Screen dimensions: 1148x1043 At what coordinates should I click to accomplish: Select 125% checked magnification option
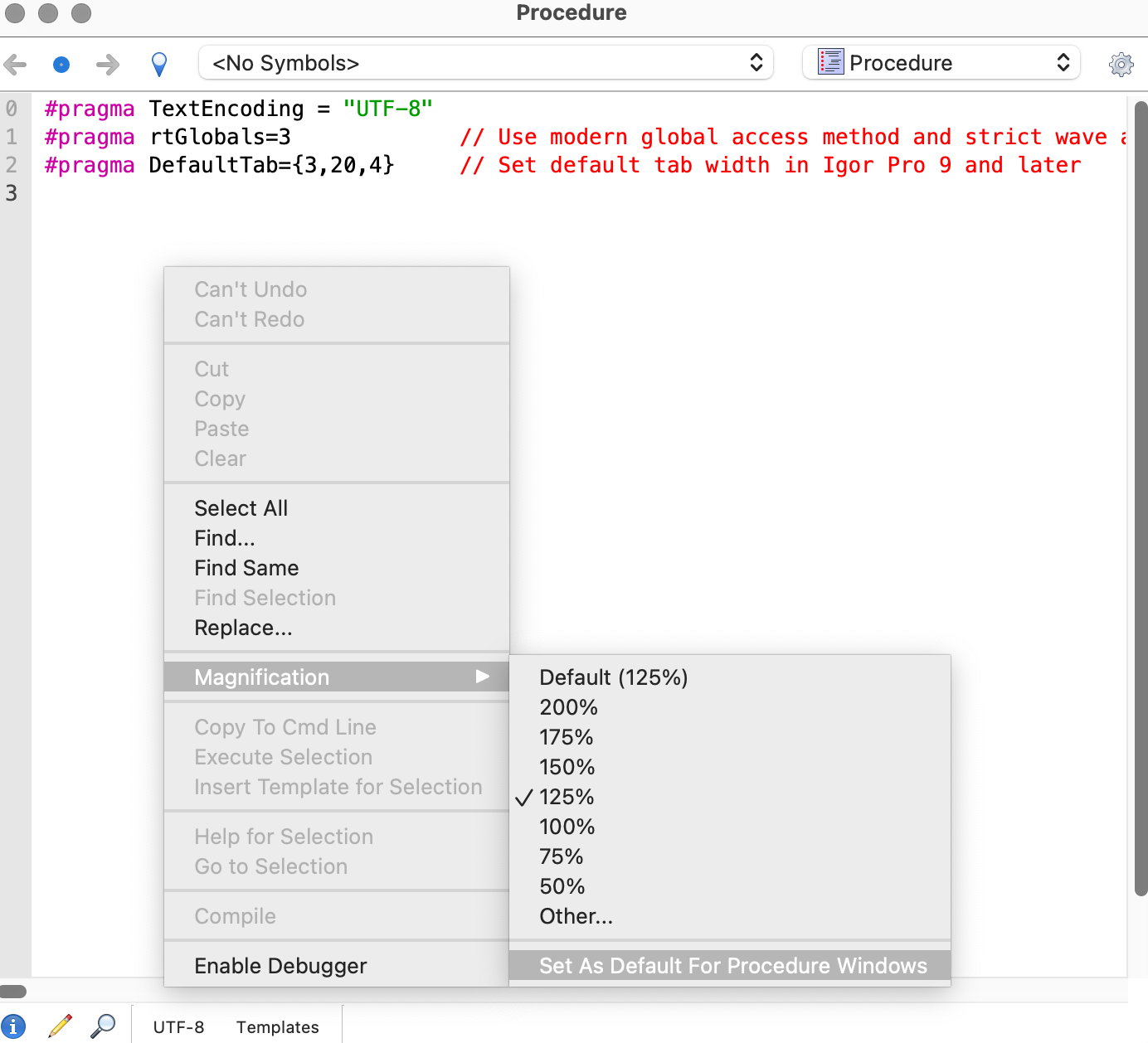[567, 797]
